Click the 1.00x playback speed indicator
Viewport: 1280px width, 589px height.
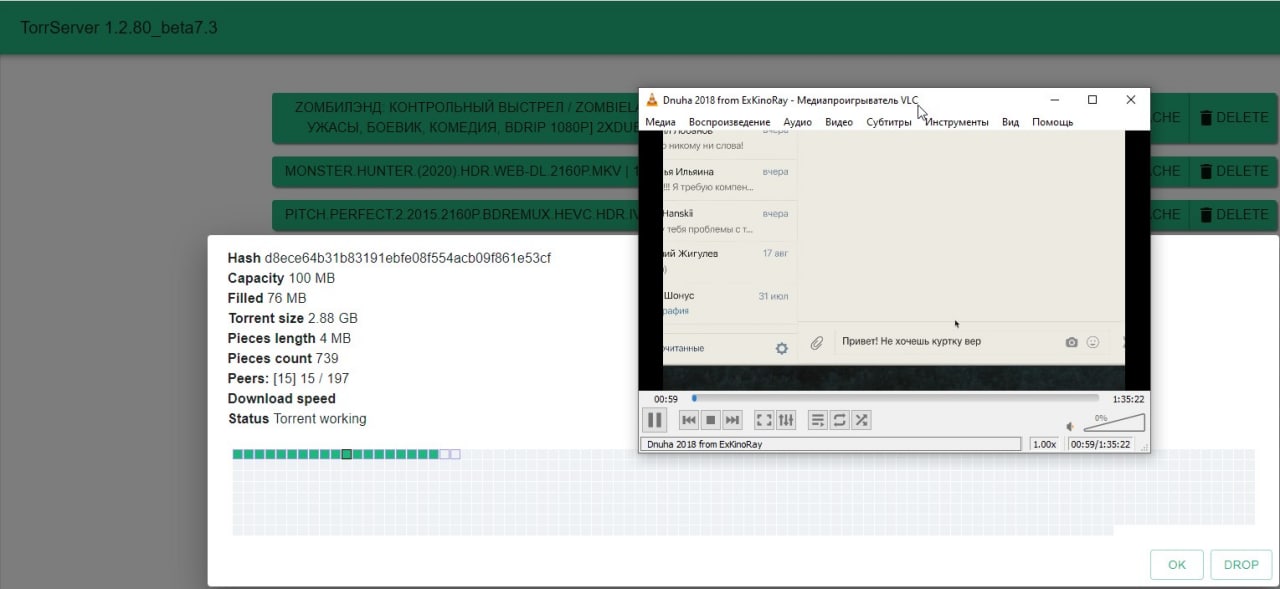click(1044, 444)
